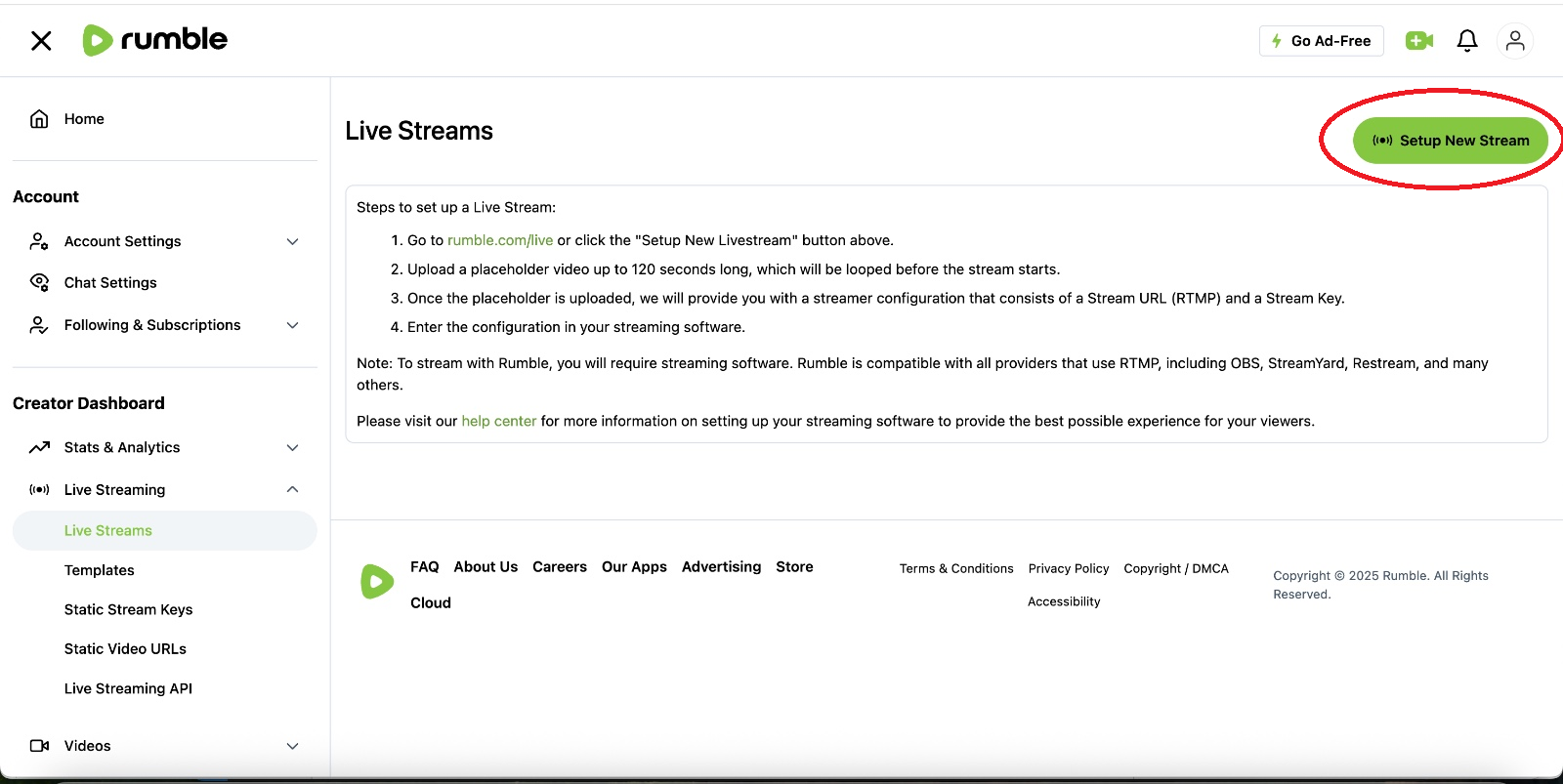Open Chat Settings in sidebar
This screenshot has height=784, width=1563.
point(109,282)
